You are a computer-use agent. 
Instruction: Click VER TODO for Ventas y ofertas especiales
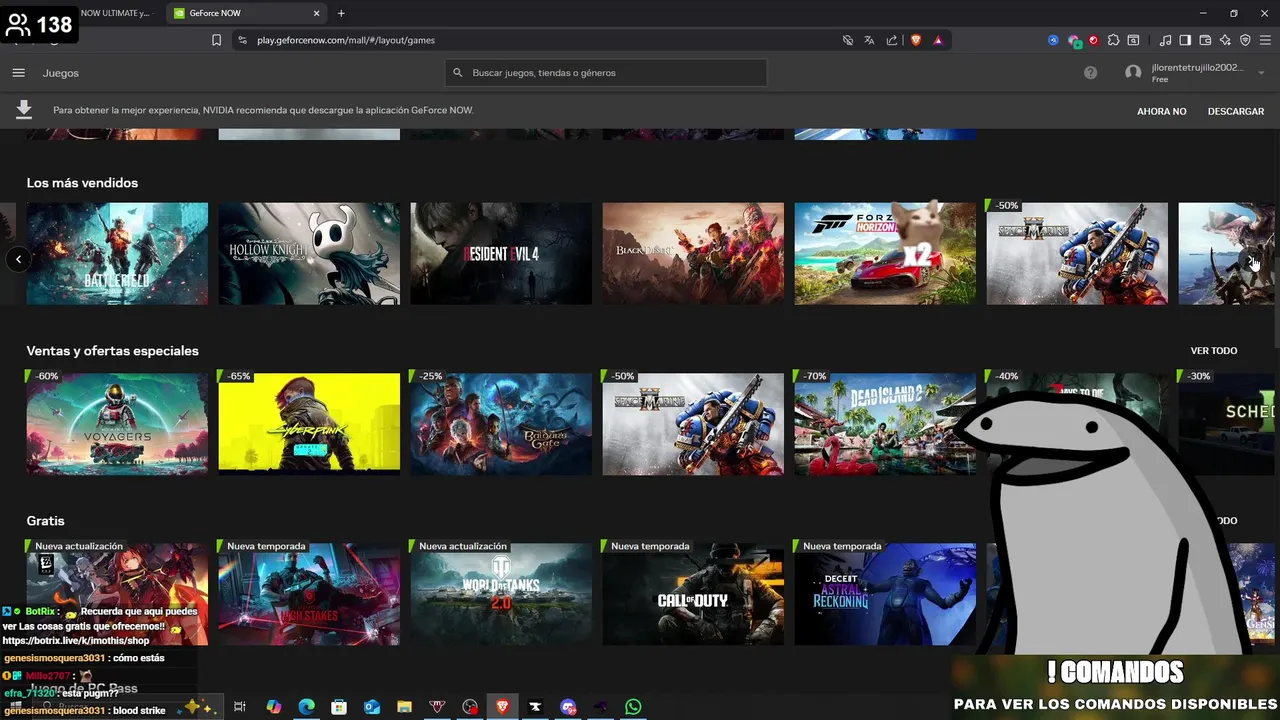click(1213, 351)
